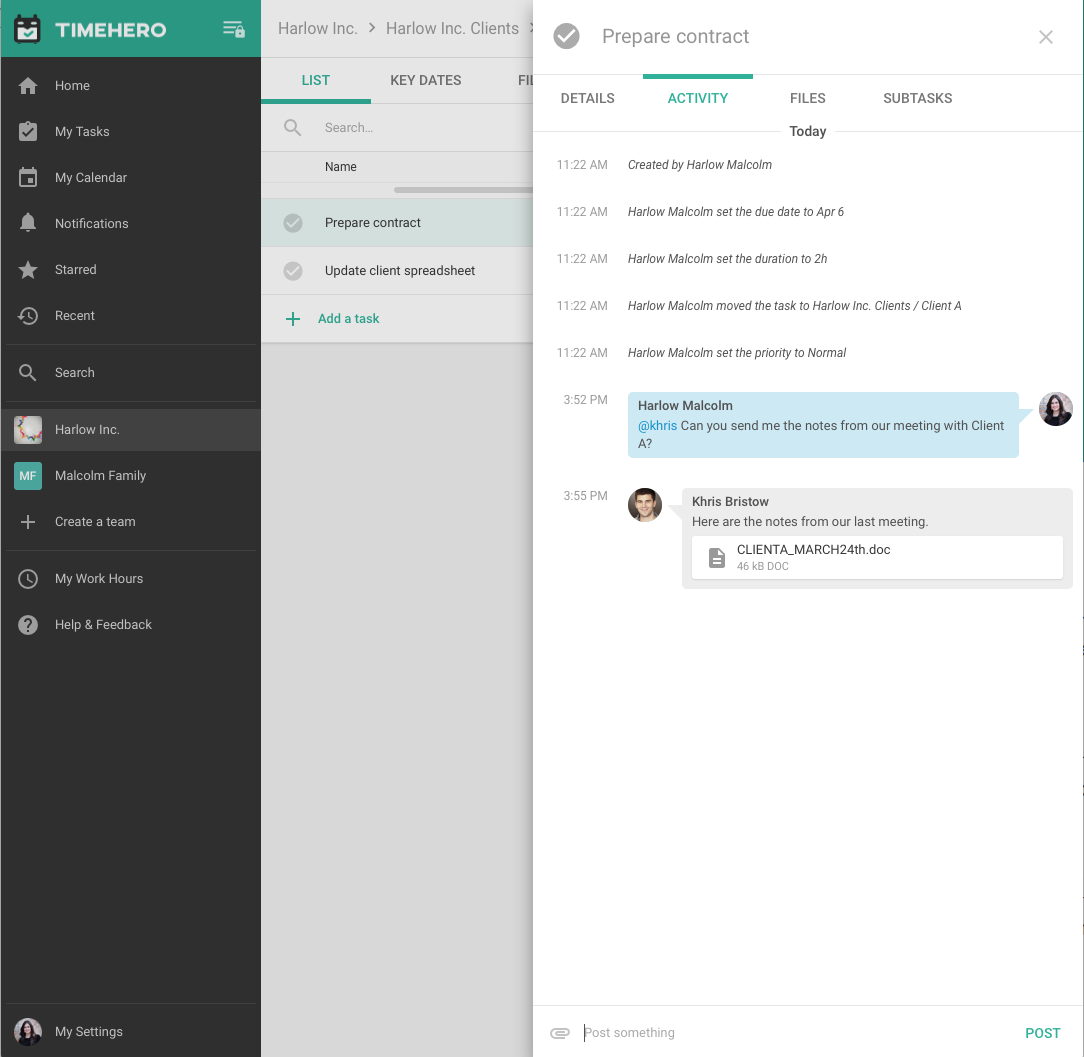1084x1057 pixels.
Task: Click the horizontal scrollbar under Name column
Action: click(x=463, y=190)
